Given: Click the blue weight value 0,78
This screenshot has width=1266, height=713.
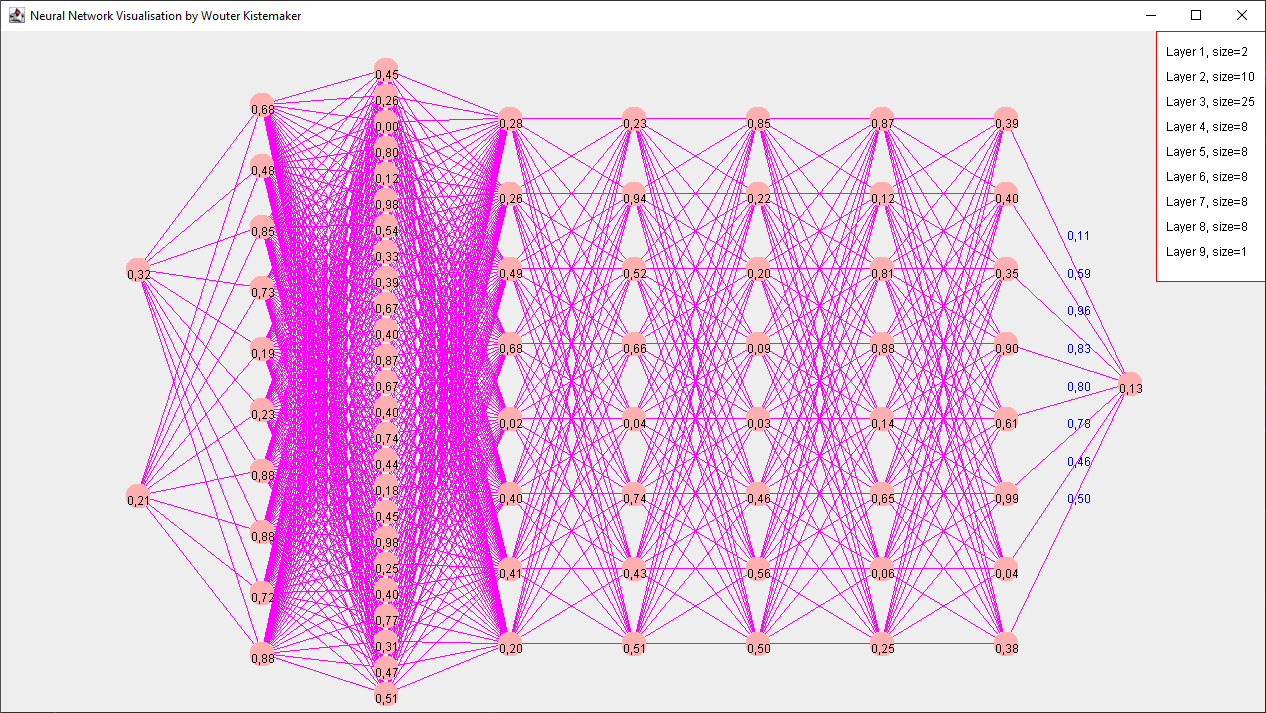Looking at the screenshot, I should 1078,424.
